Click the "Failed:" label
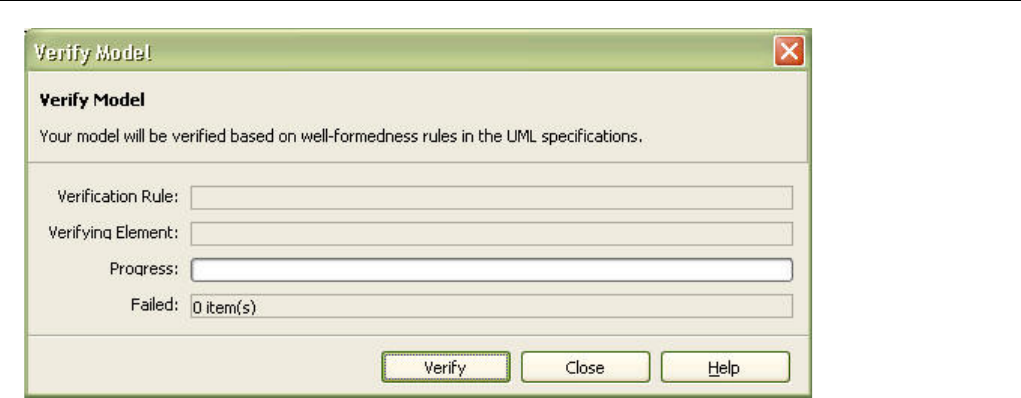 coord(154,305)
